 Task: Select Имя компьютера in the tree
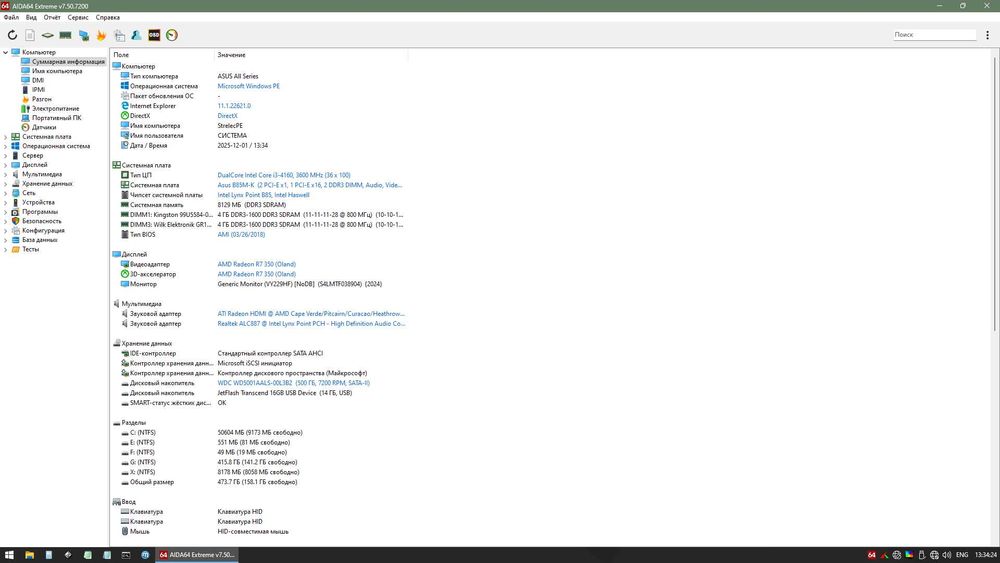tap(57, 71)
